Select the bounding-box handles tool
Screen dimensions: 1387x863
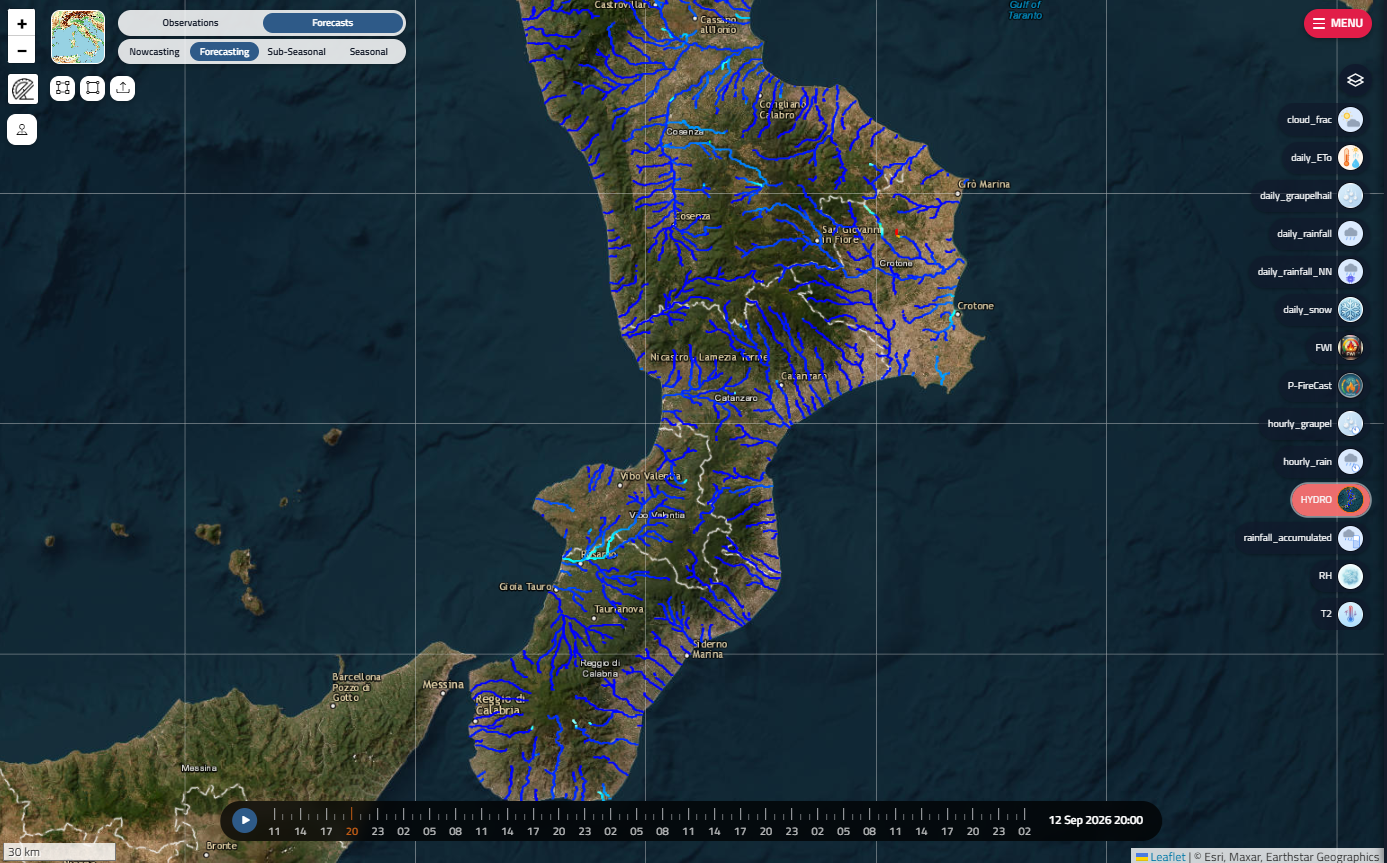pos(63,88)
